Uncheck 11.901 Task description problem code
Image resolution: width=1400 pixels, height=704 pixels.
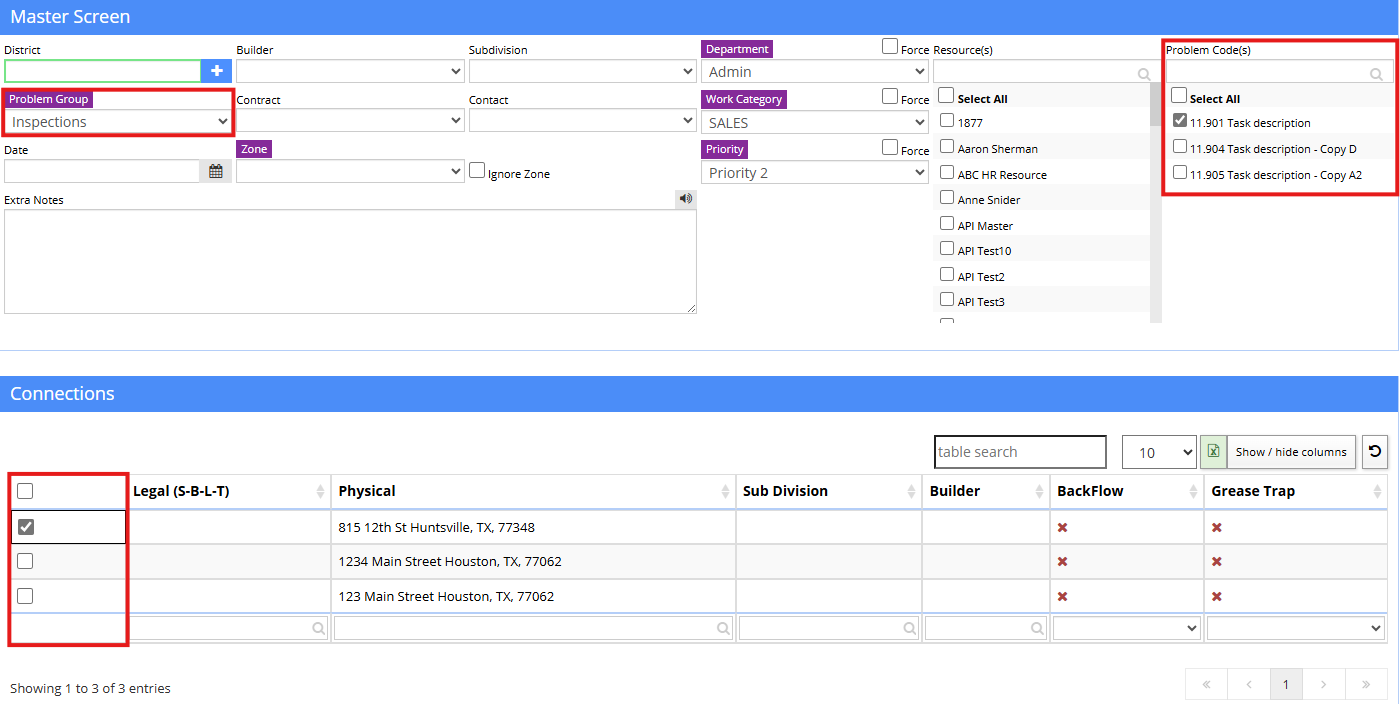(1180, 120)
